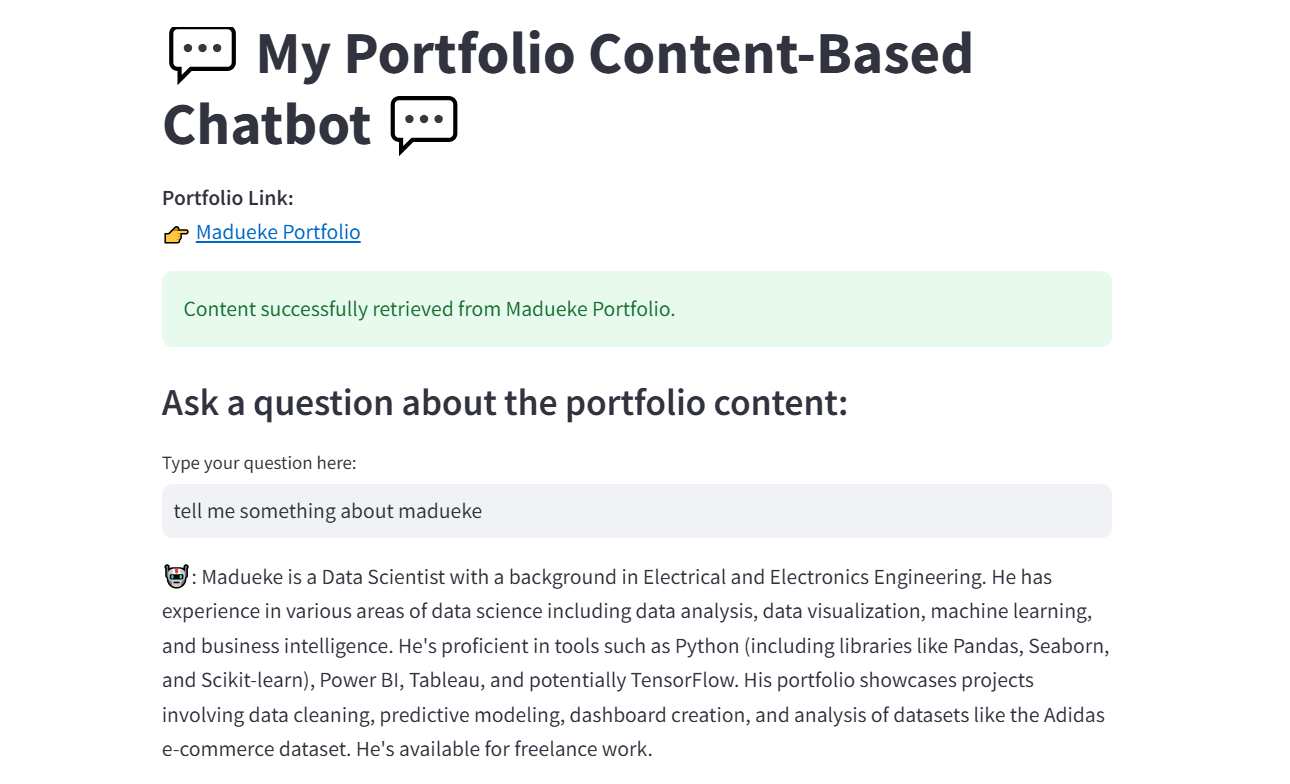Image resolution: width=1290 pixels, height=784 pixels.
Task: Click the "Ask a question about" heading
Action: (x=504, y=403)
